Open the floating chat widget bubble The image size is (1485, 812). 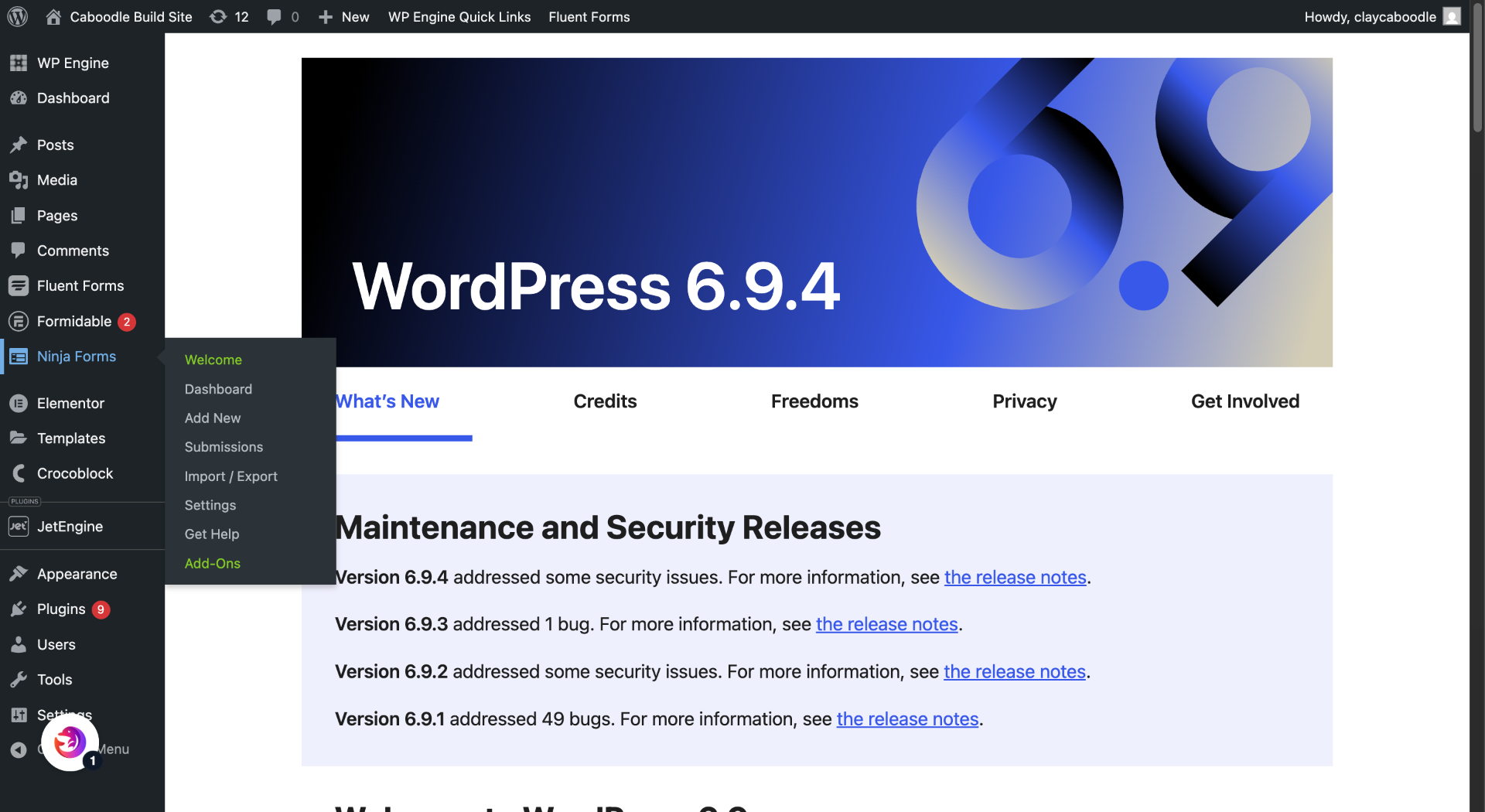pos(70,742)
